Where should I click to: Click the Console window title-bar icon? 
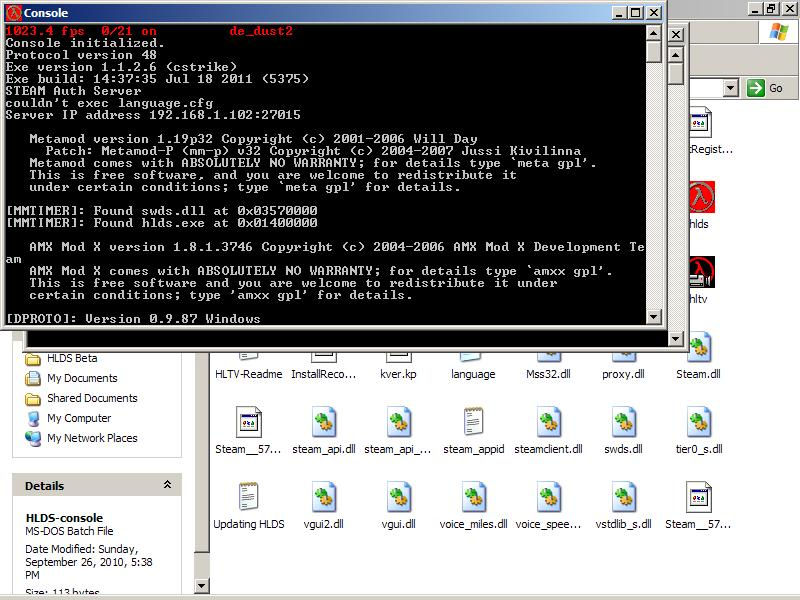point(13,13)
